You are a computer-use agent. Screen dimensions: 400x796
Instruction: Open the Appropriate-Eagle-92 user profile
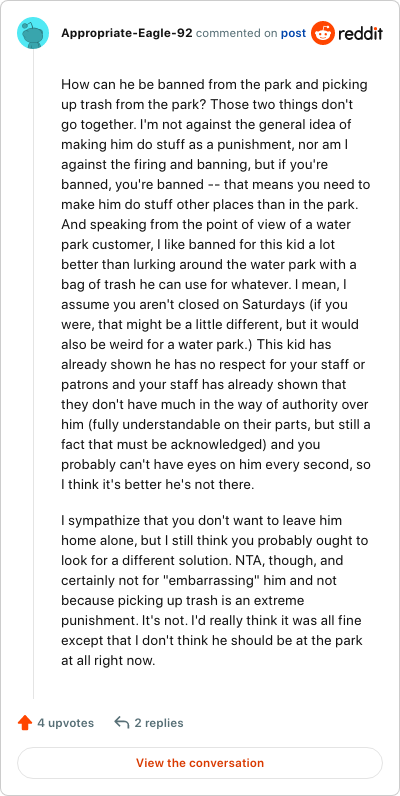(x=126, y=34)
